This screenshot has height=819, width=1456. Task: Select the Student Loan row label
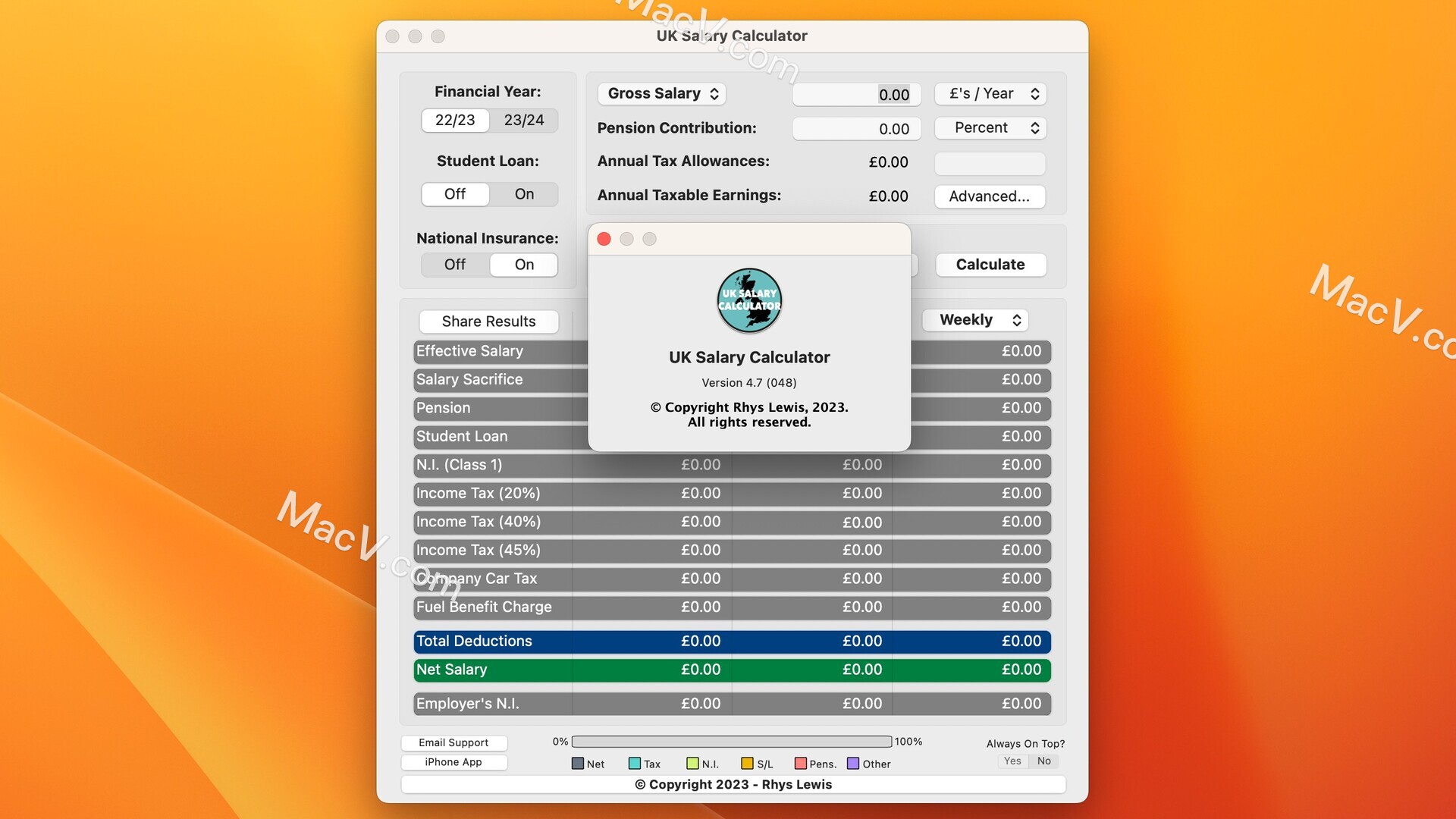462,437
